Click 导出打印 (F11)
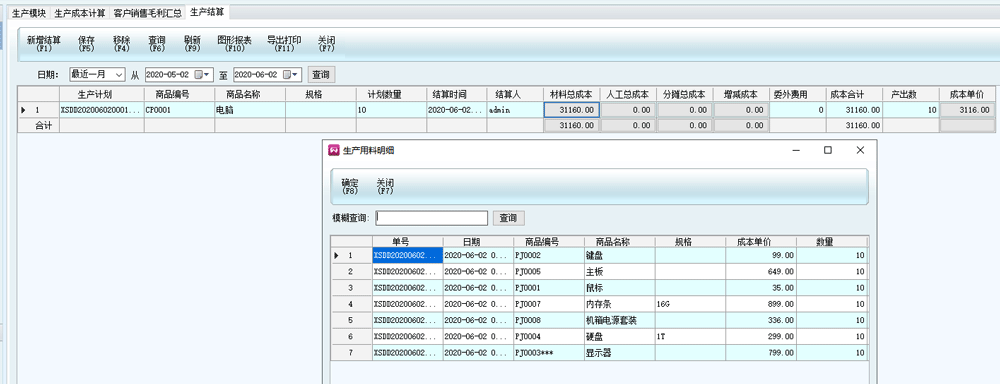This screenshot has width=1000, height=384. click(284, 43)
